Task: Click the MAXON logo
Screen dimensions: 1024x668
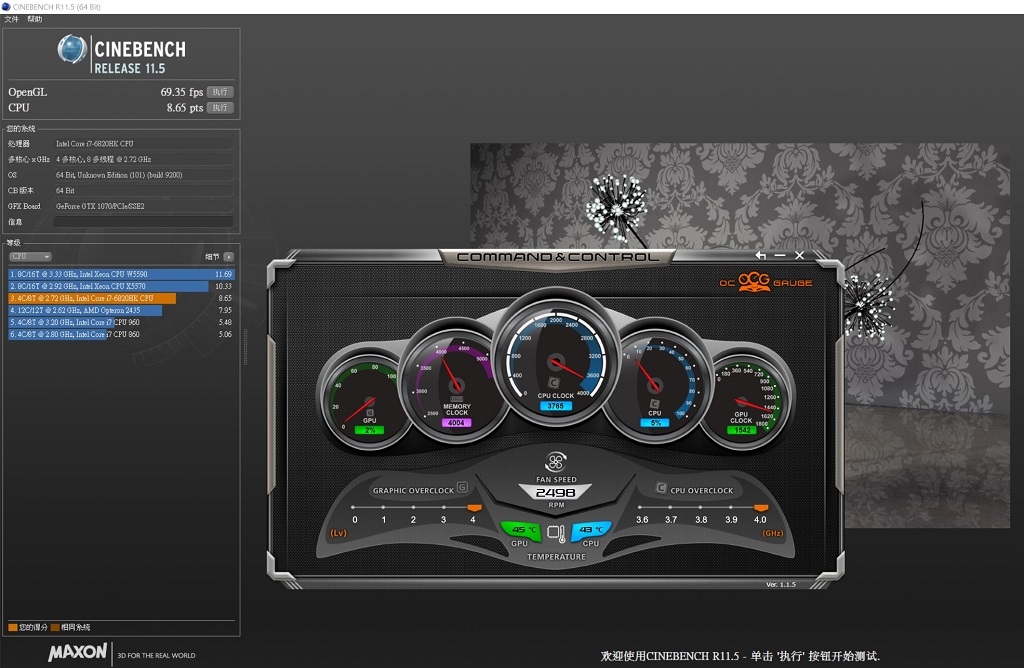Action: [77, 652]
